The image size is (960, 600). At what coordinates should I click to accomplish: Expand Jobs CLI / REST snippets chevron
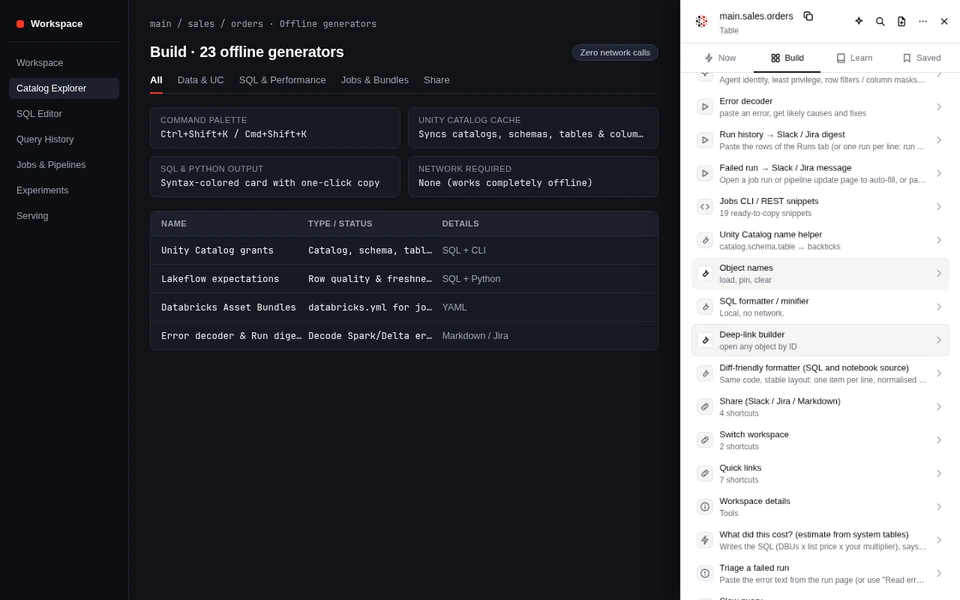939,207
